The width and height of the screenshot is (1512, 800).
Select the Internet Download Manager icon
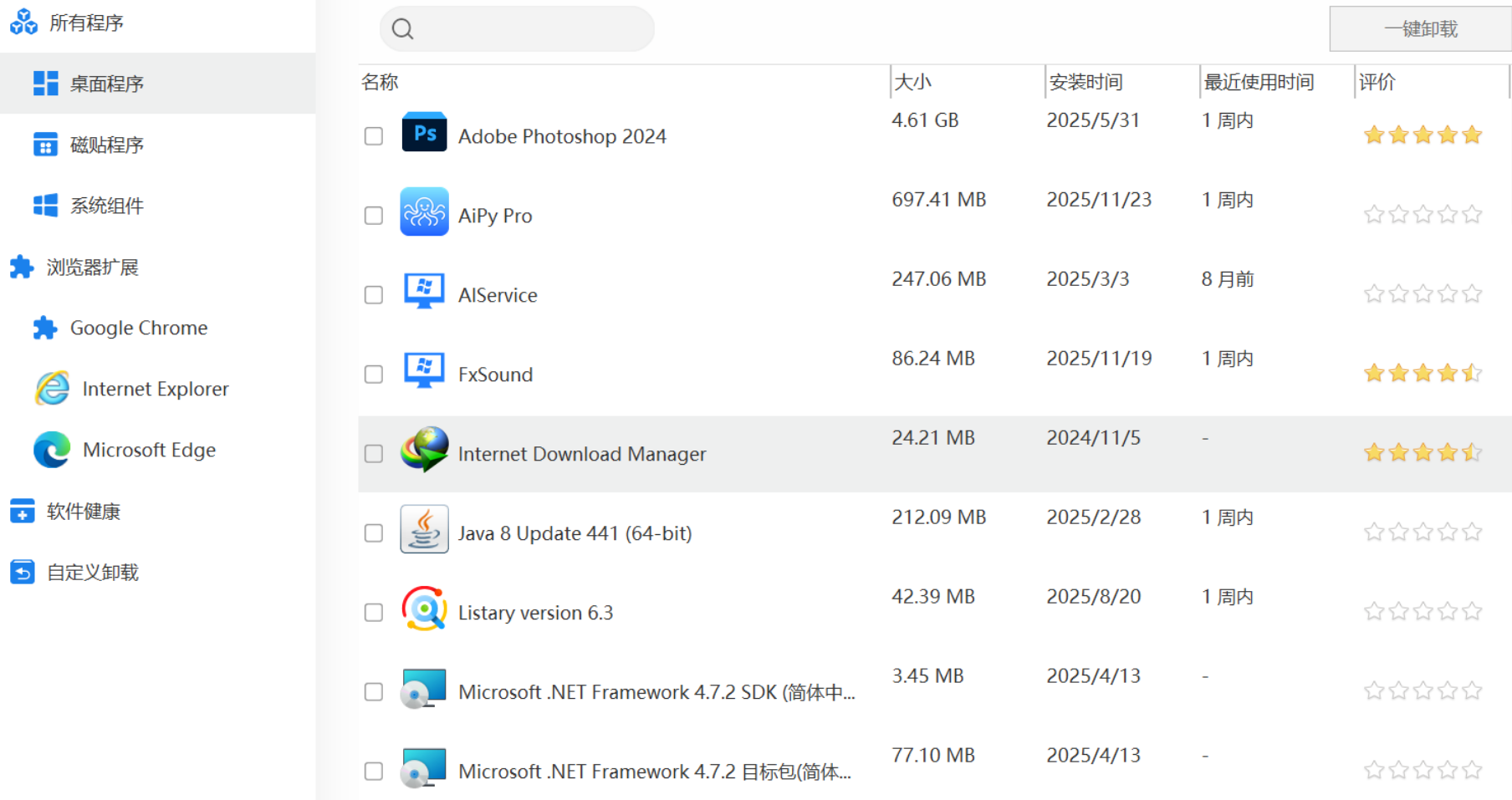tap(424, 451)
